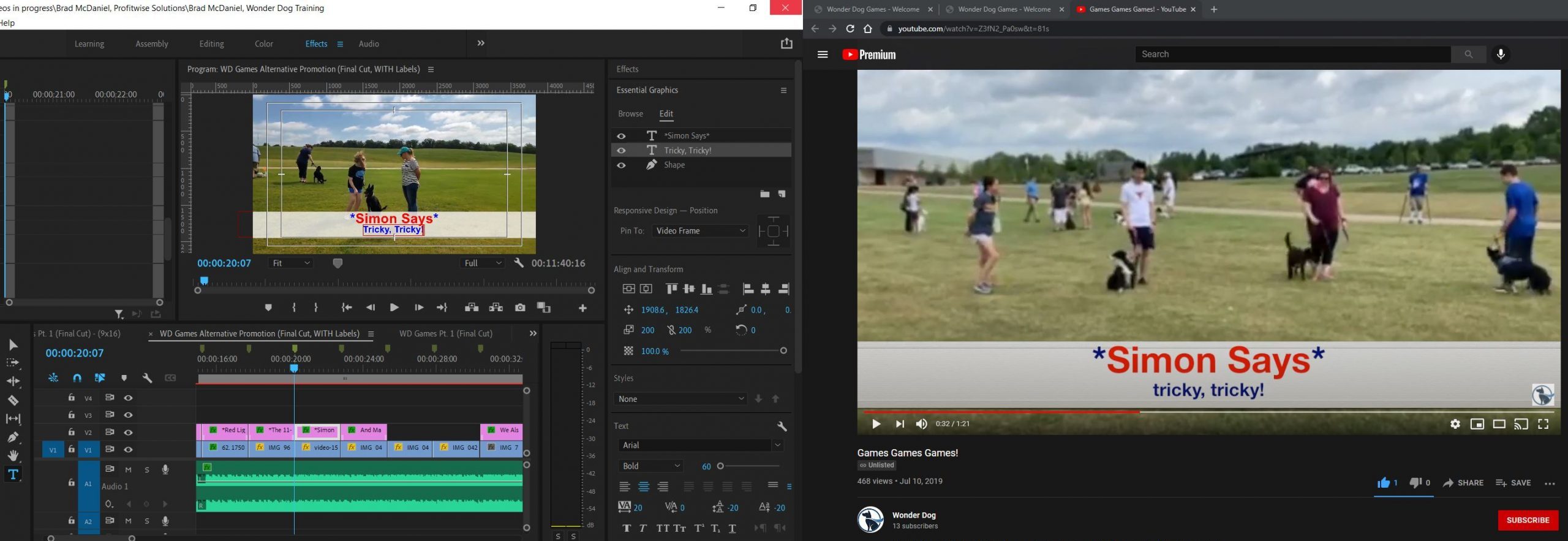Select the Type tool
This screenshot has height=541, width=1568.
click(x=13, y=474)
